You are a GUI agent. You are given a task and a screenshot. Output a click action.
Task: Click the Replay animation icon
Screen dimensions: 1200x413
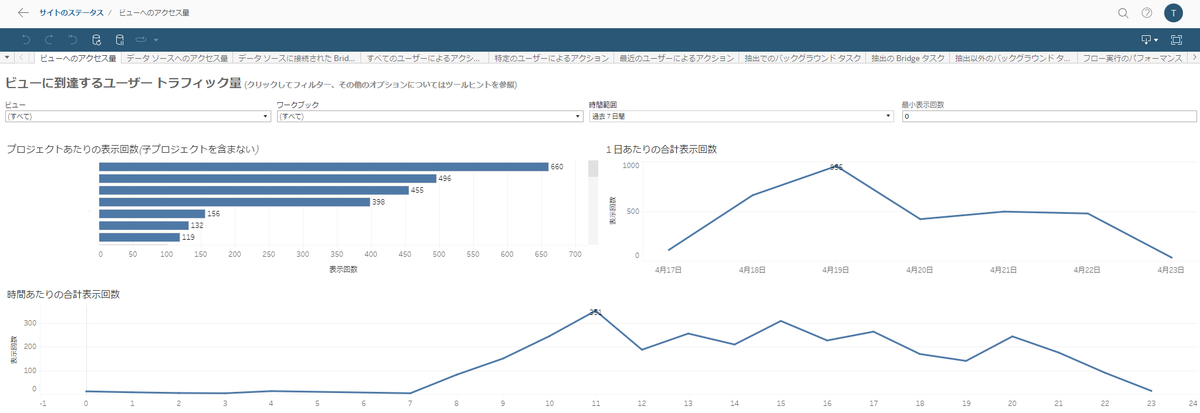pos(141,40)
